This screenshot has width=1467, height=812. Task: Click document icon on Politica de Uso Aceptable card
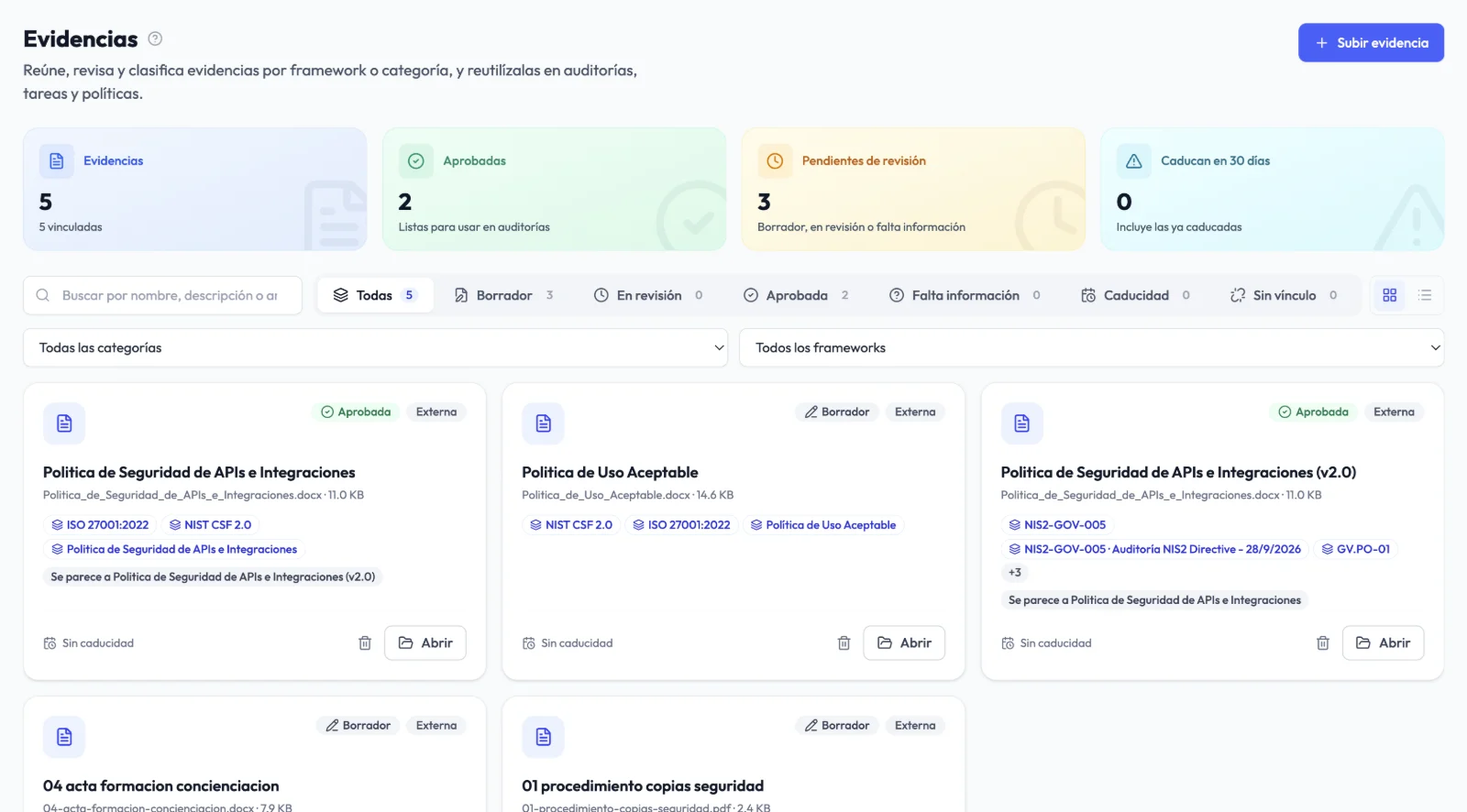click(543, 423)
